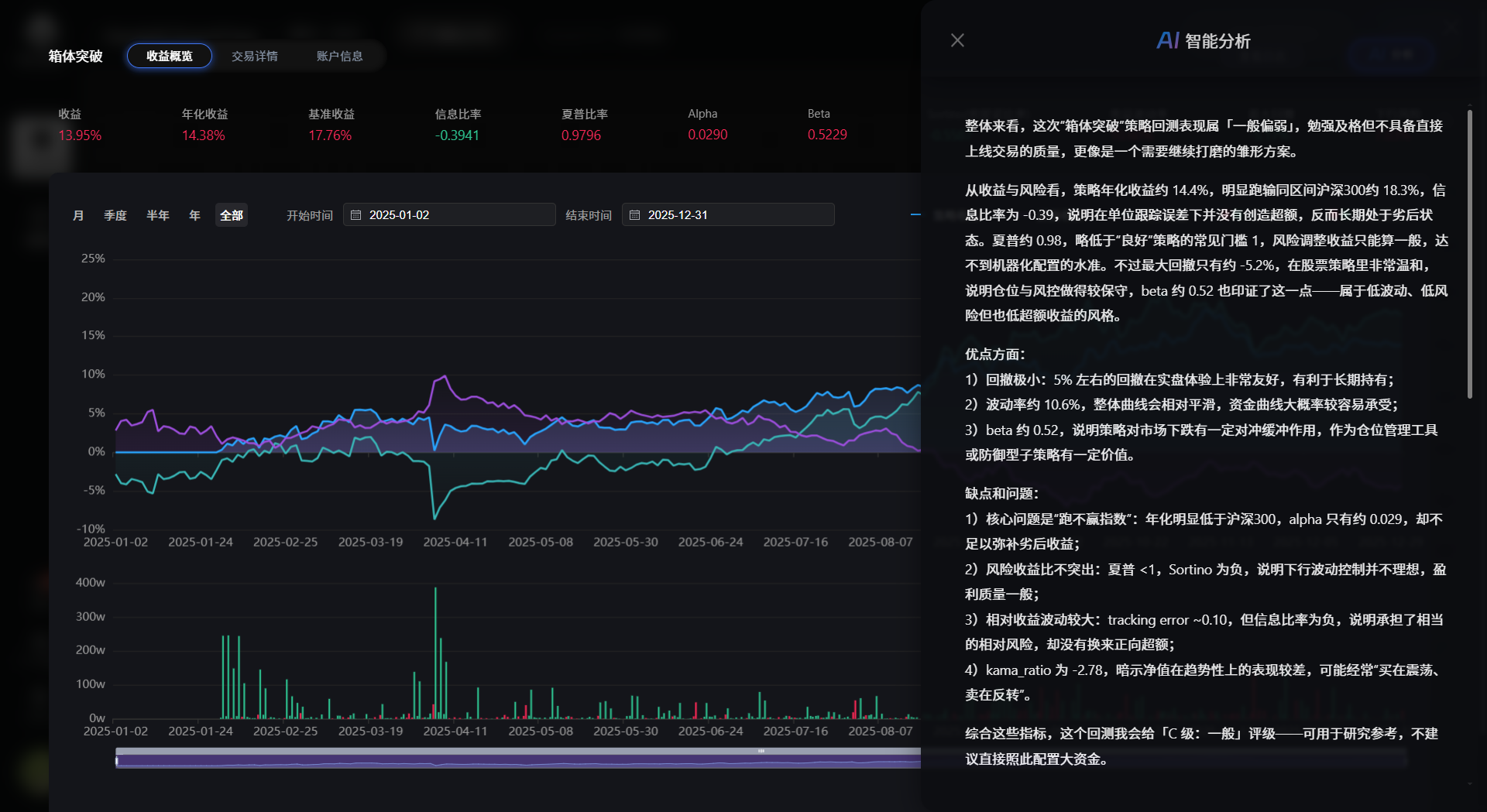
Task: Click the 夏普比率 label
Action: pos(585,114)
